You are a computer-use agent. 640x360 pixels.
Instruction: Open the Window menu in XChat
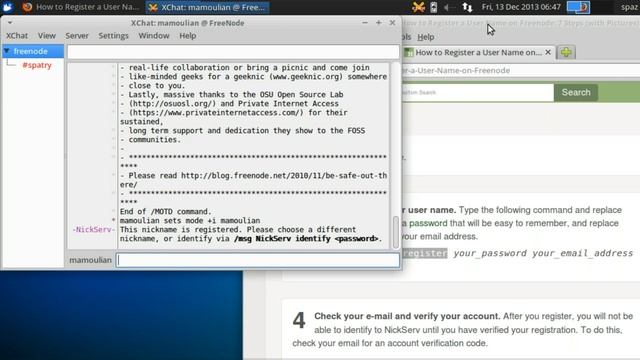(x=153, y=36)
